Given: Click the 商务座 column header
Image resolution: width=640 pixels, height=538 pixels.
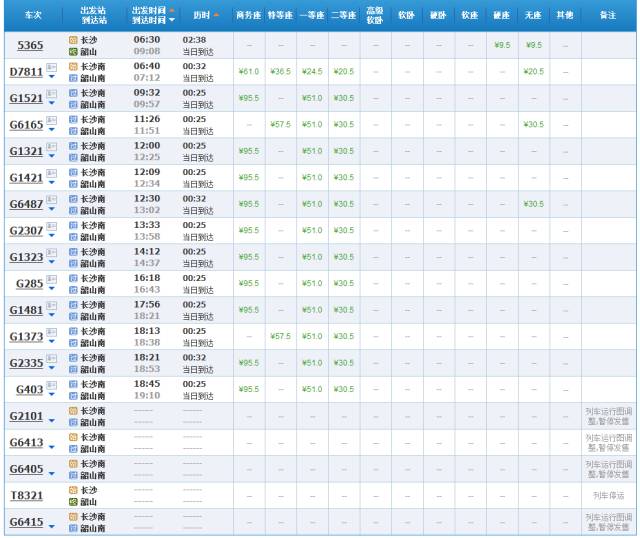Looking at the screenshot, I should [249, 16].
